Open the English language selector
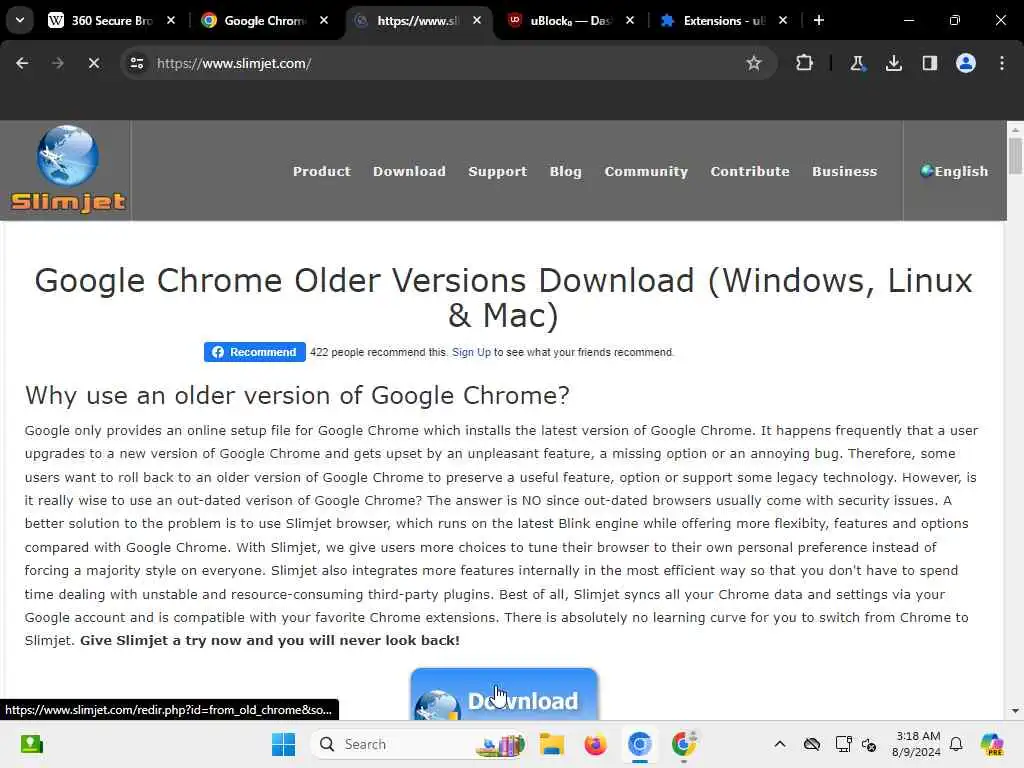This screenshot has height=768, width=1024. pyautogui.click(x=954, y=171)
